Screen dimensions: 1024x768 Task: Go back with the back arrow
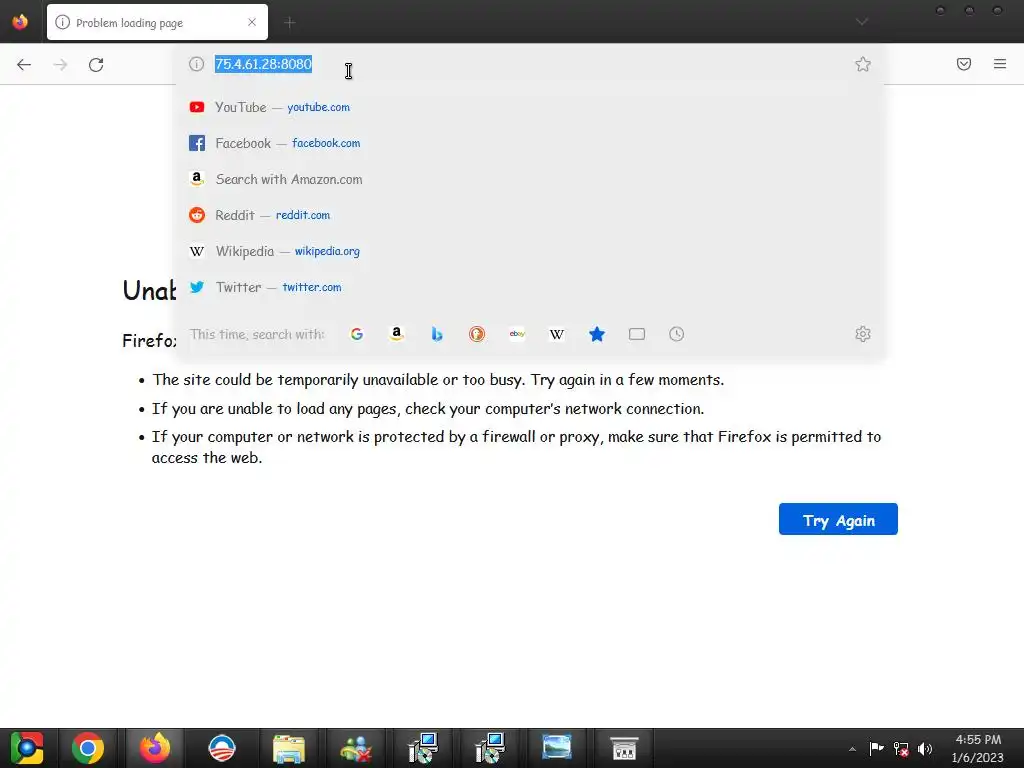24,64
